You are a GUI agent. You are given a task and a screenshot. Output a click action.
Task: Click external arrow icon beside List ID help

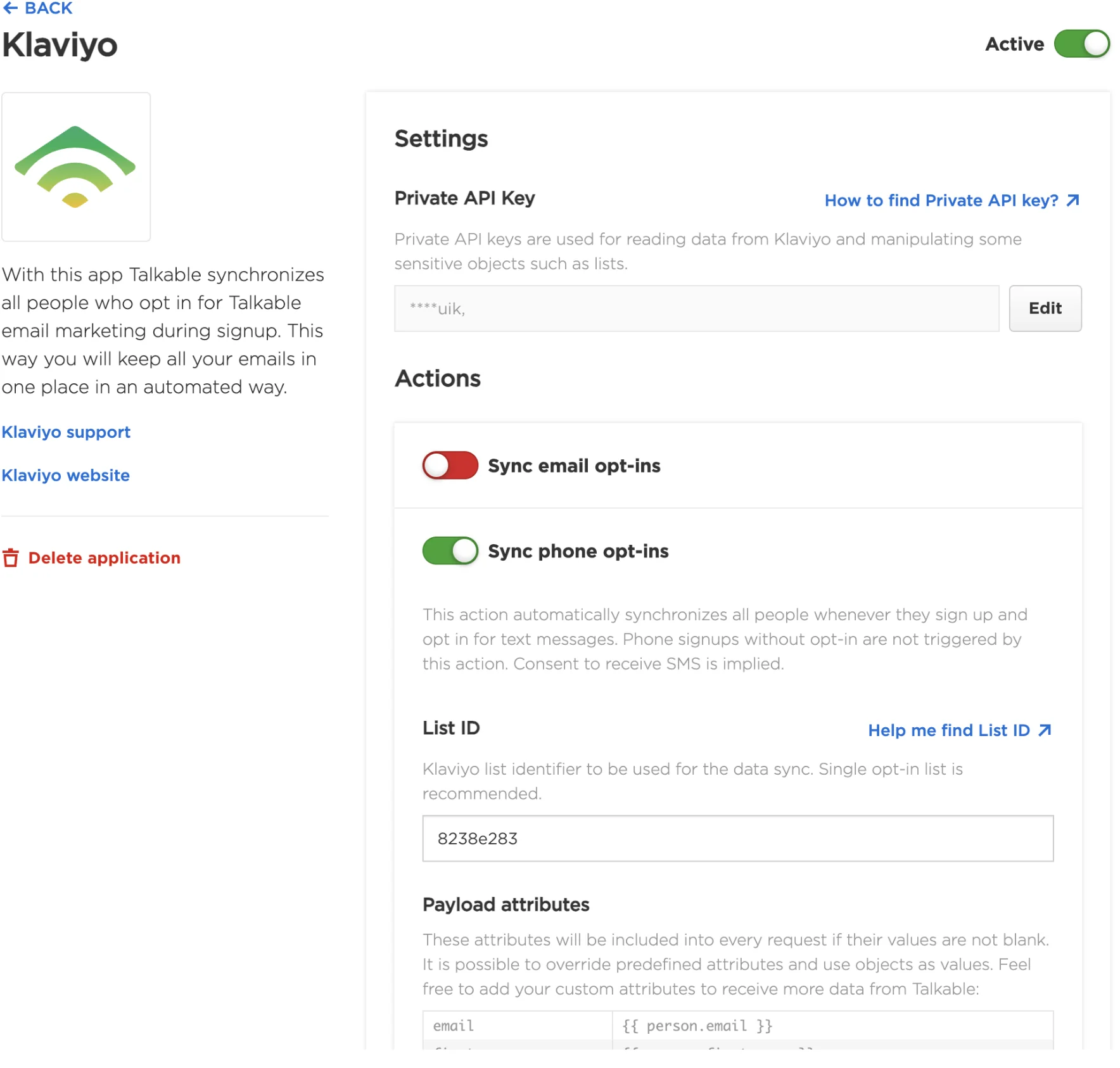[1045, 730]
